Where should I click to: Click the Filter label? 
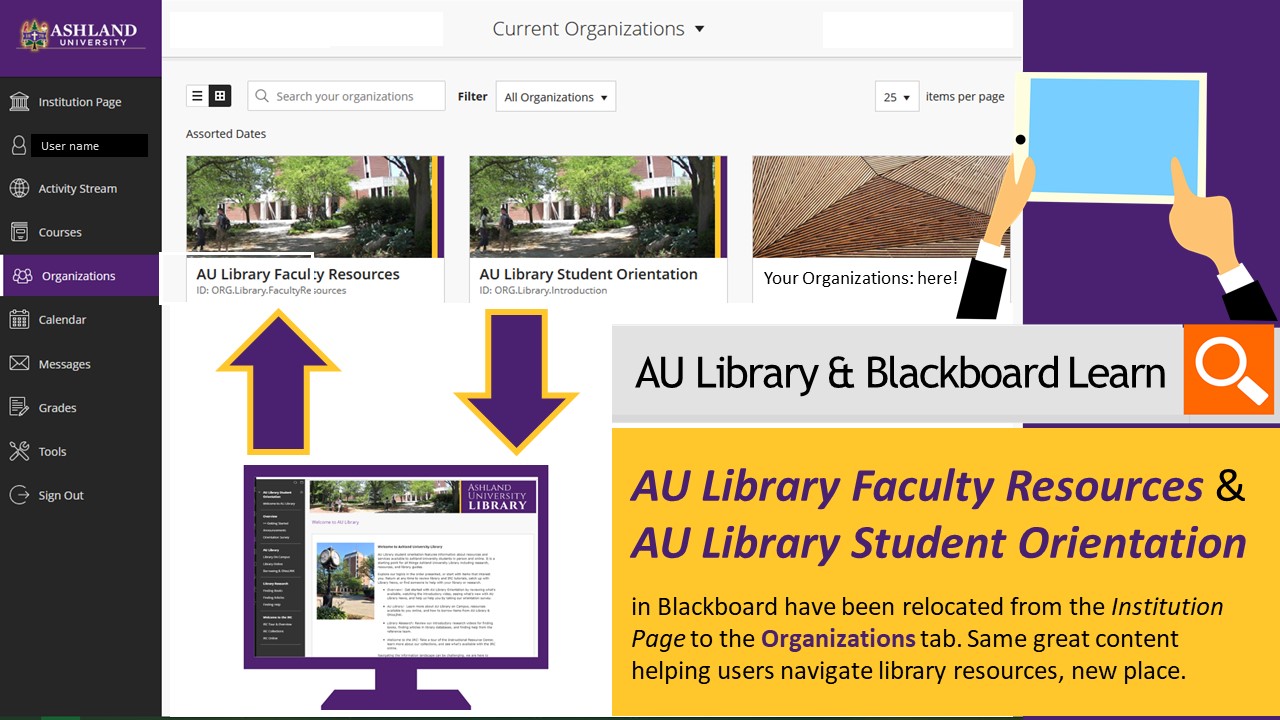(x=473, y=97)
